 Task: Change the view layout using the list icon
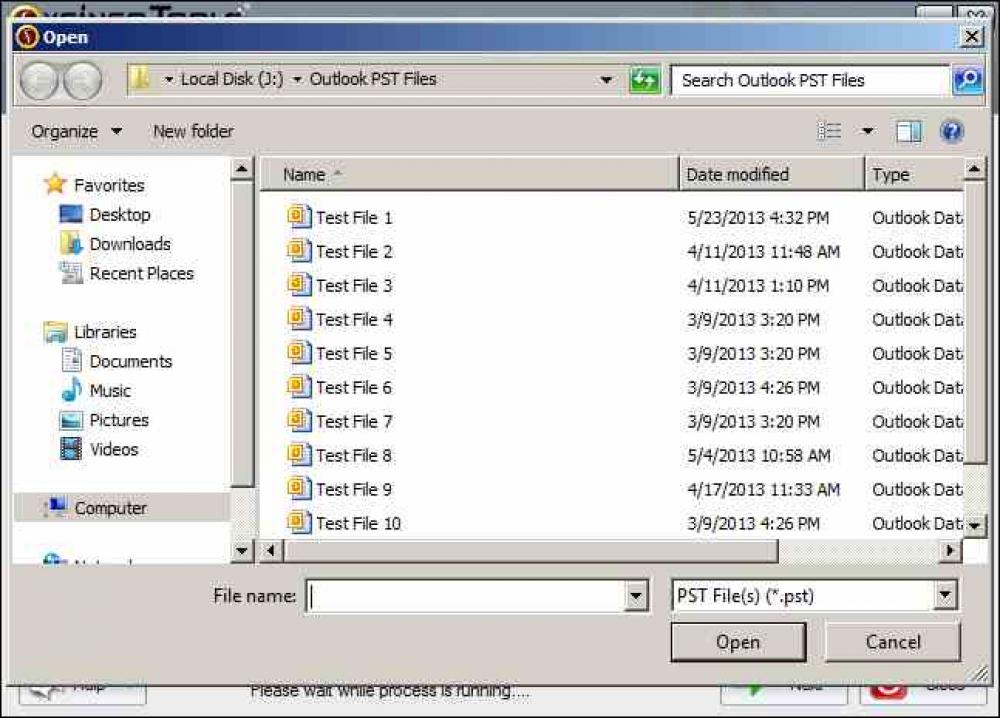pyautogui.click(x=828, y=131)
